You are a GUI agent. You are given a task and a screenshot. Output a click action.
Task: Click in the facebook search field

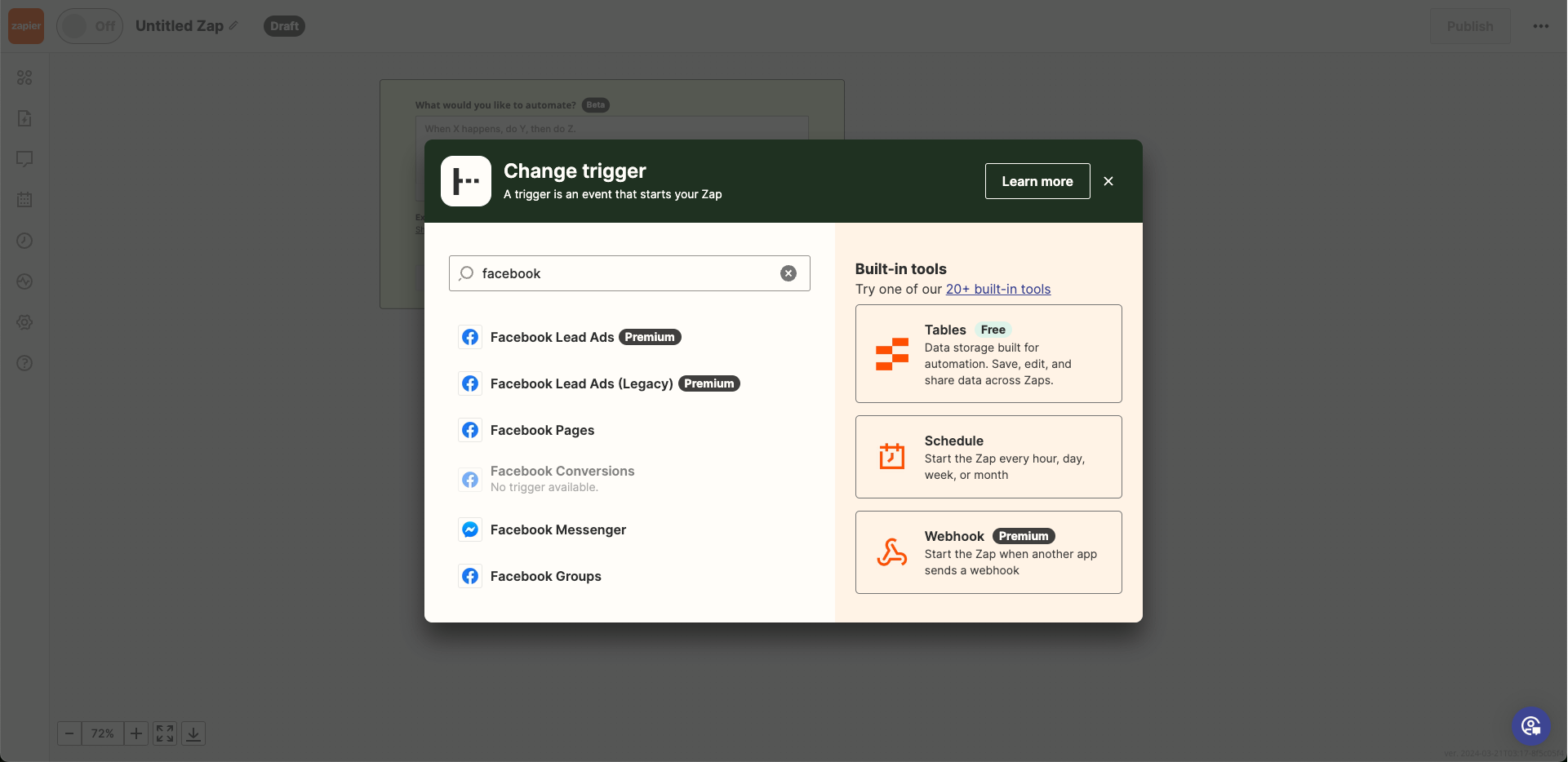point(629,273)
